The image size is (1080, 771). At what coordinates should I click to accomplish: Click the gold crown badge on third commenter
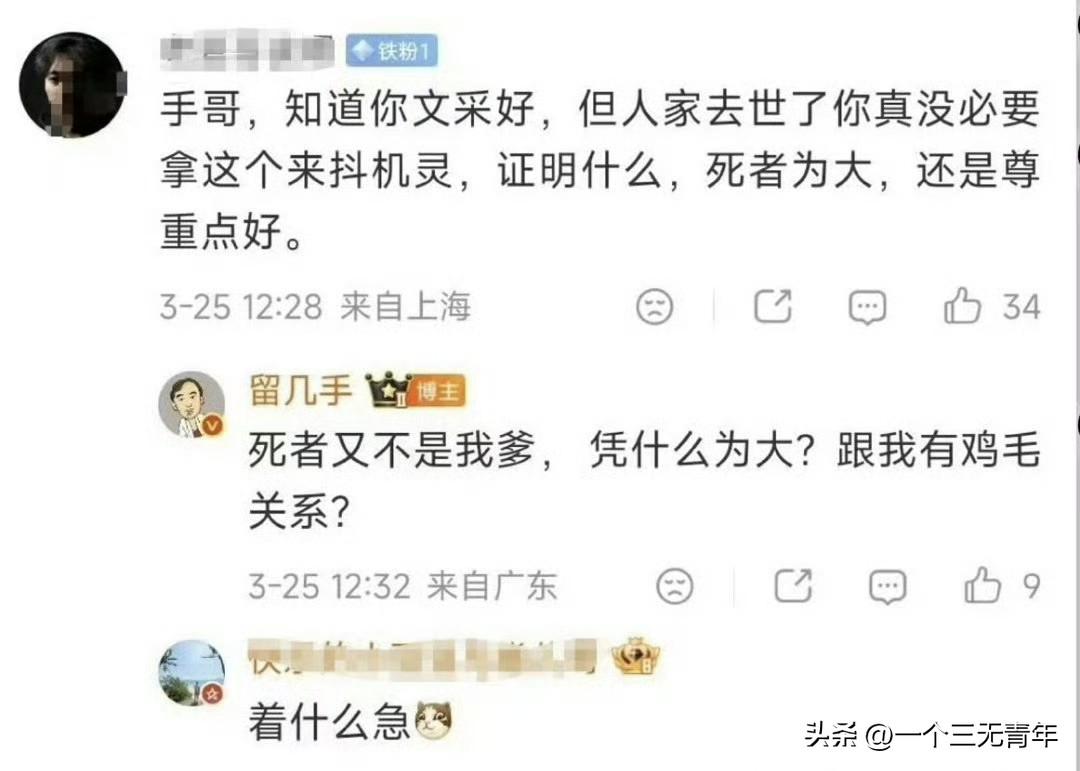pos(636,656)
